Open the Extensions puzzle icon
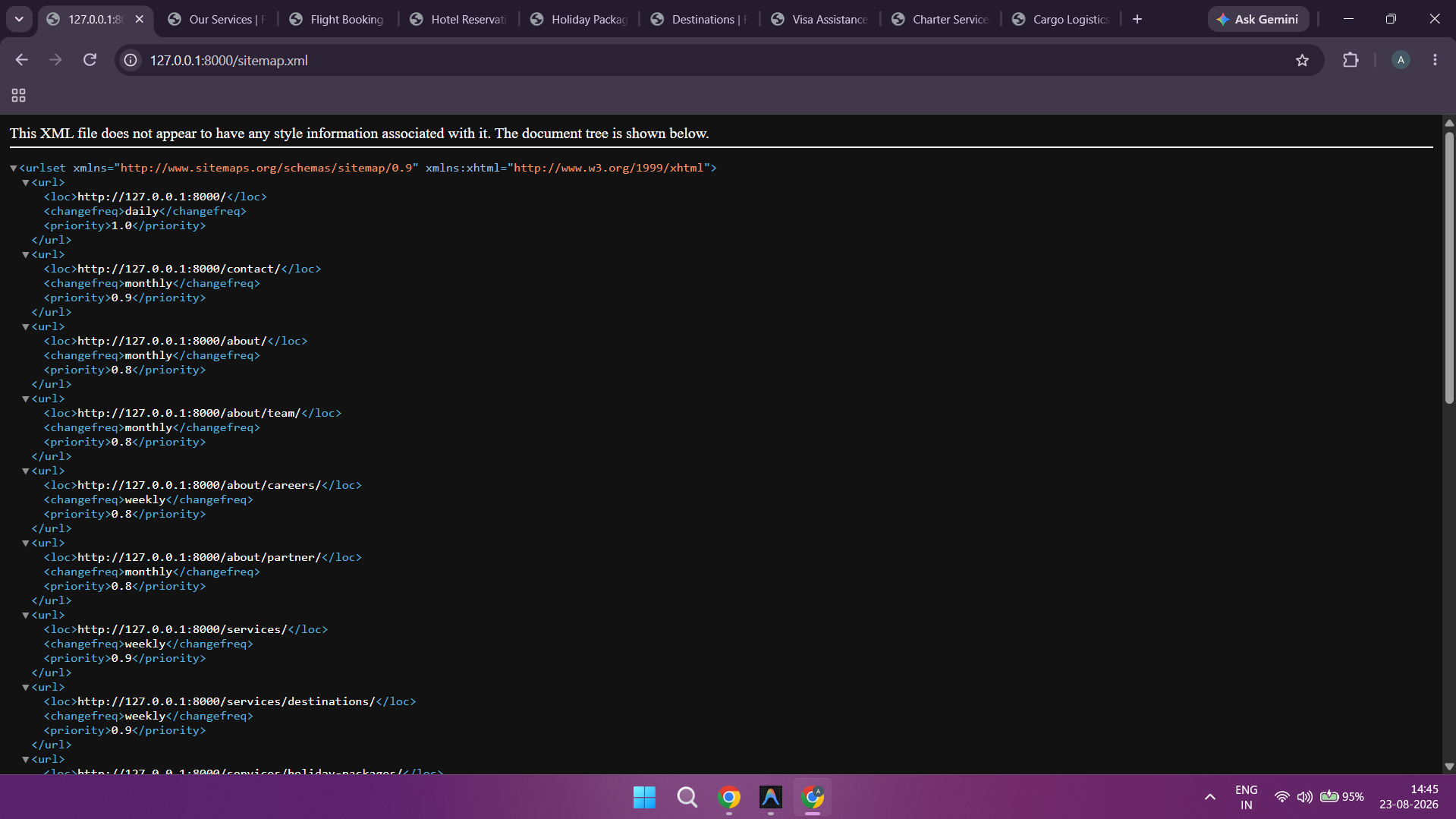Viewport: 1456px width, 819px height. click(1351, 60)
